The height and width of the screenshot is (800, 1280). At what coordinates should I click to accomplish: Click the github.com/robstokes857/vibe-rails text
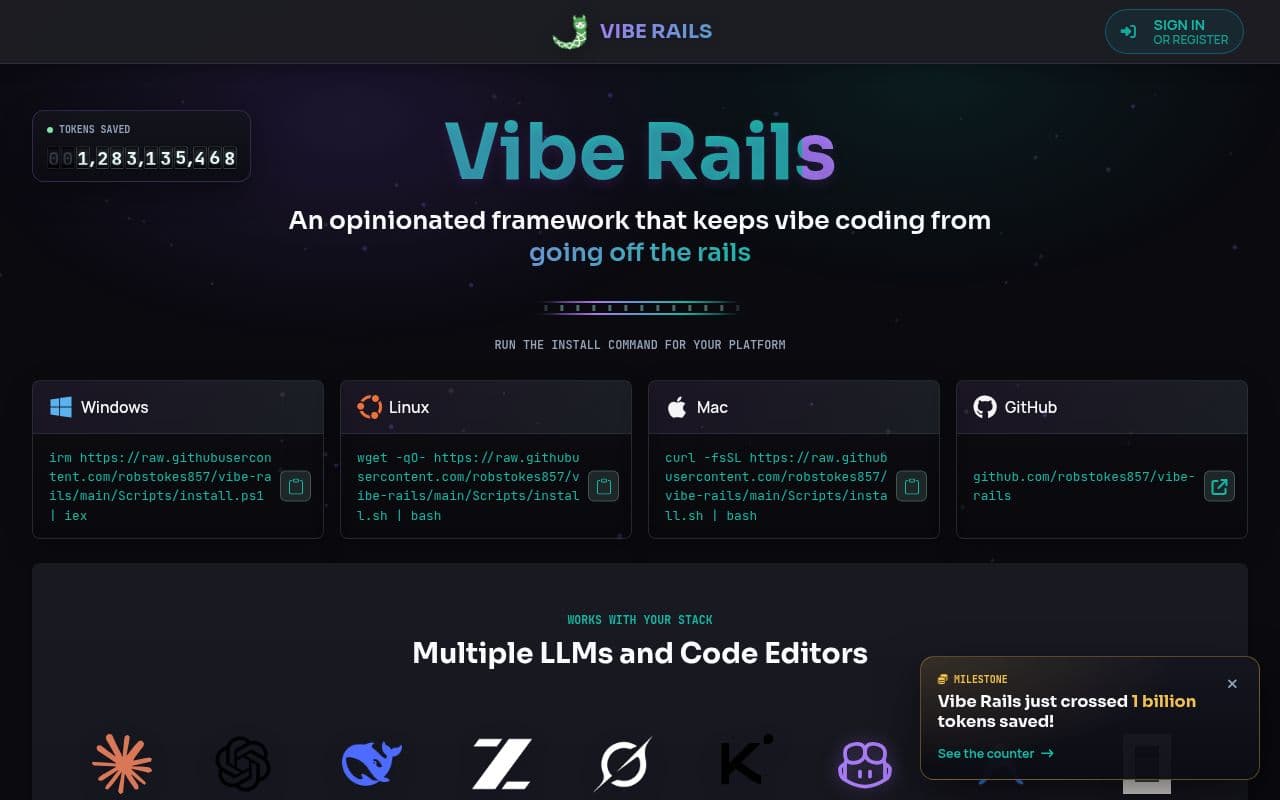tap(1084, 487)
